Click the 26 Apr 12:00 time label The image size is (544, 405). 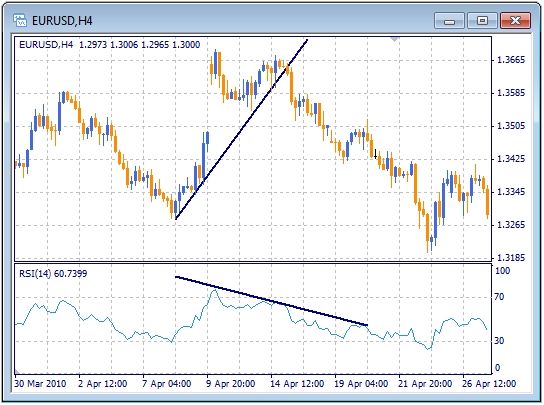point(489,384)
